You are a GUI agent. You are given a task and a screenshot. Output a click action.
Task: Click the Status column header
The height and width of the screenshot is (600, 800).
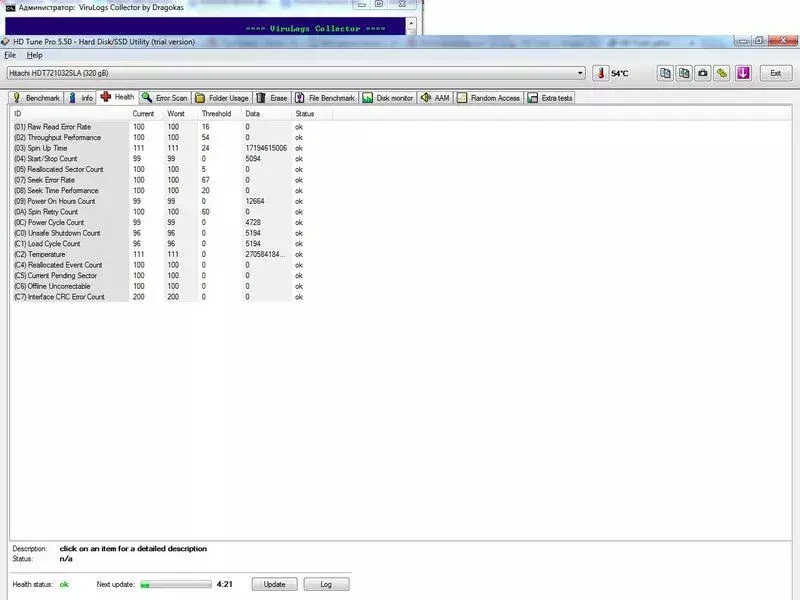coord(312,114)
